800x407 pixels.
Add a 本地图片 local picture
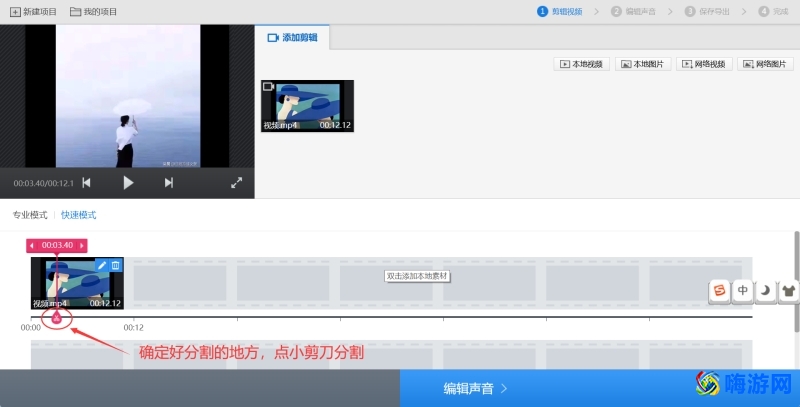643,64
